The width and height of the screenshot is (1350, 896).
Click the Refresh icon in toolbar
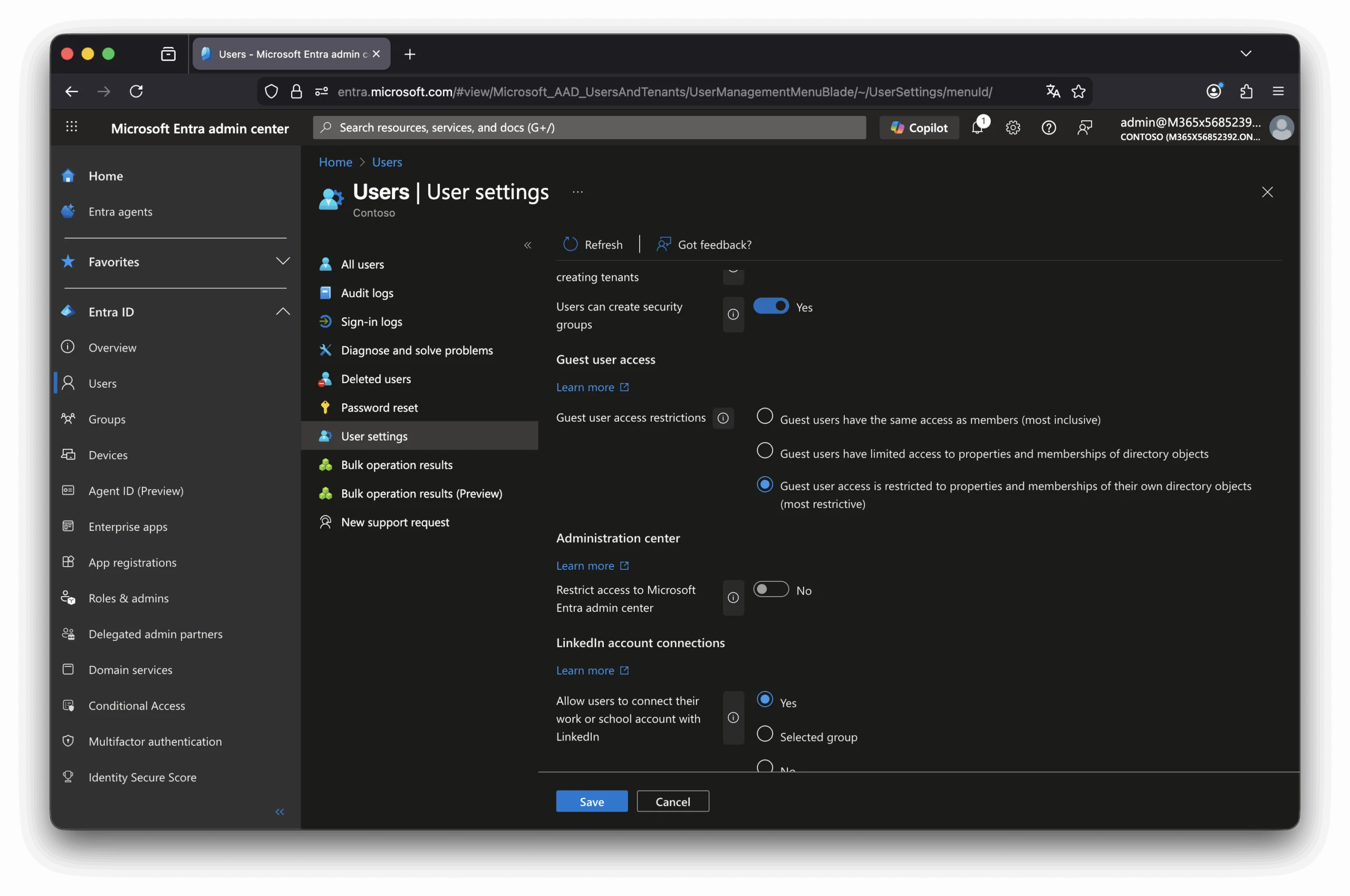point(570,245)
